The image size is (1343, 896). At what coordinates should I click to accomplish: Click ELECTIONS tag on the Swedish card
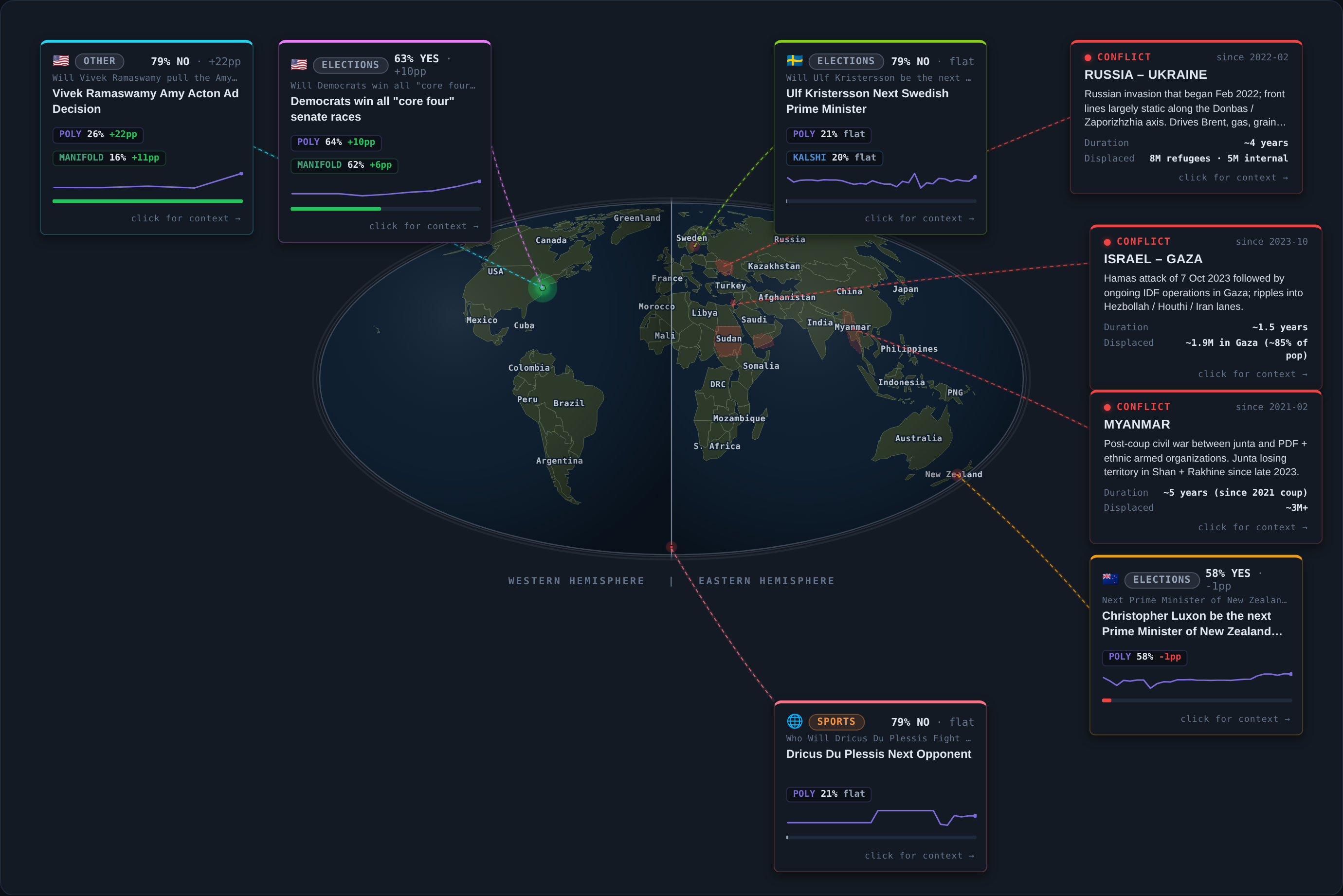(x=846, y=61)
